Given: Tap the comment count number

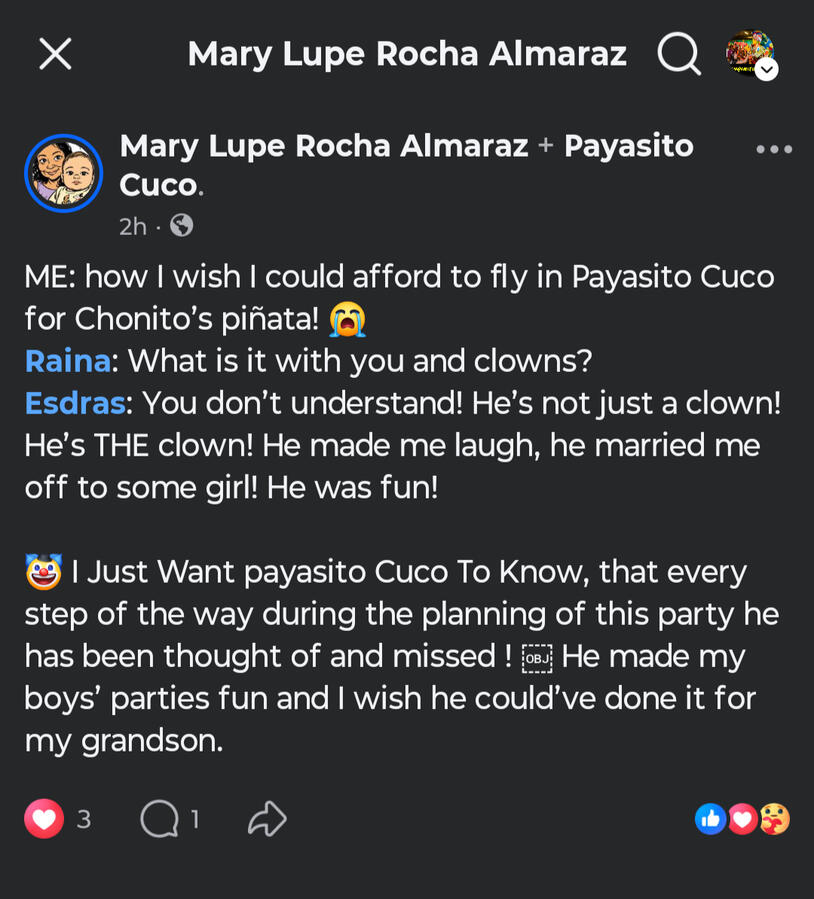Looking at the screenshot, I should [x=195, y=820].
